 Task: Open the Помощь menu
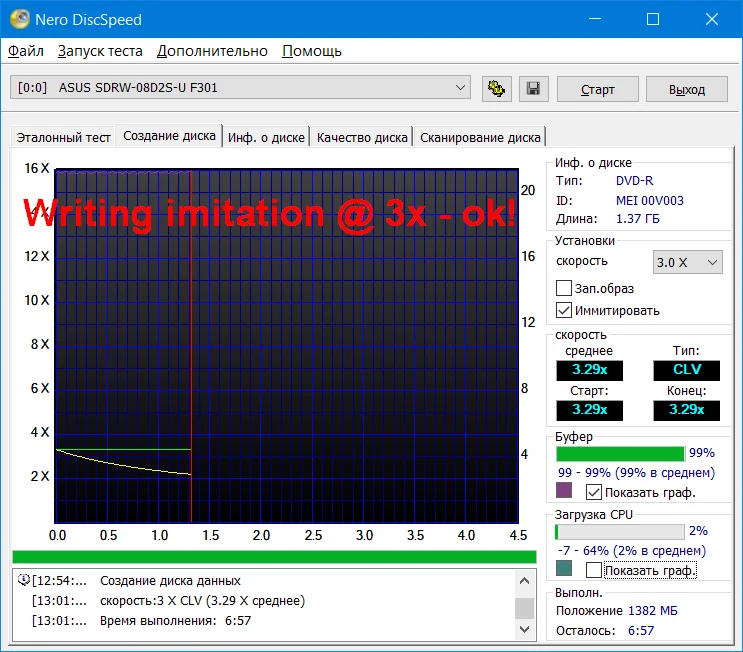[312, 51]
